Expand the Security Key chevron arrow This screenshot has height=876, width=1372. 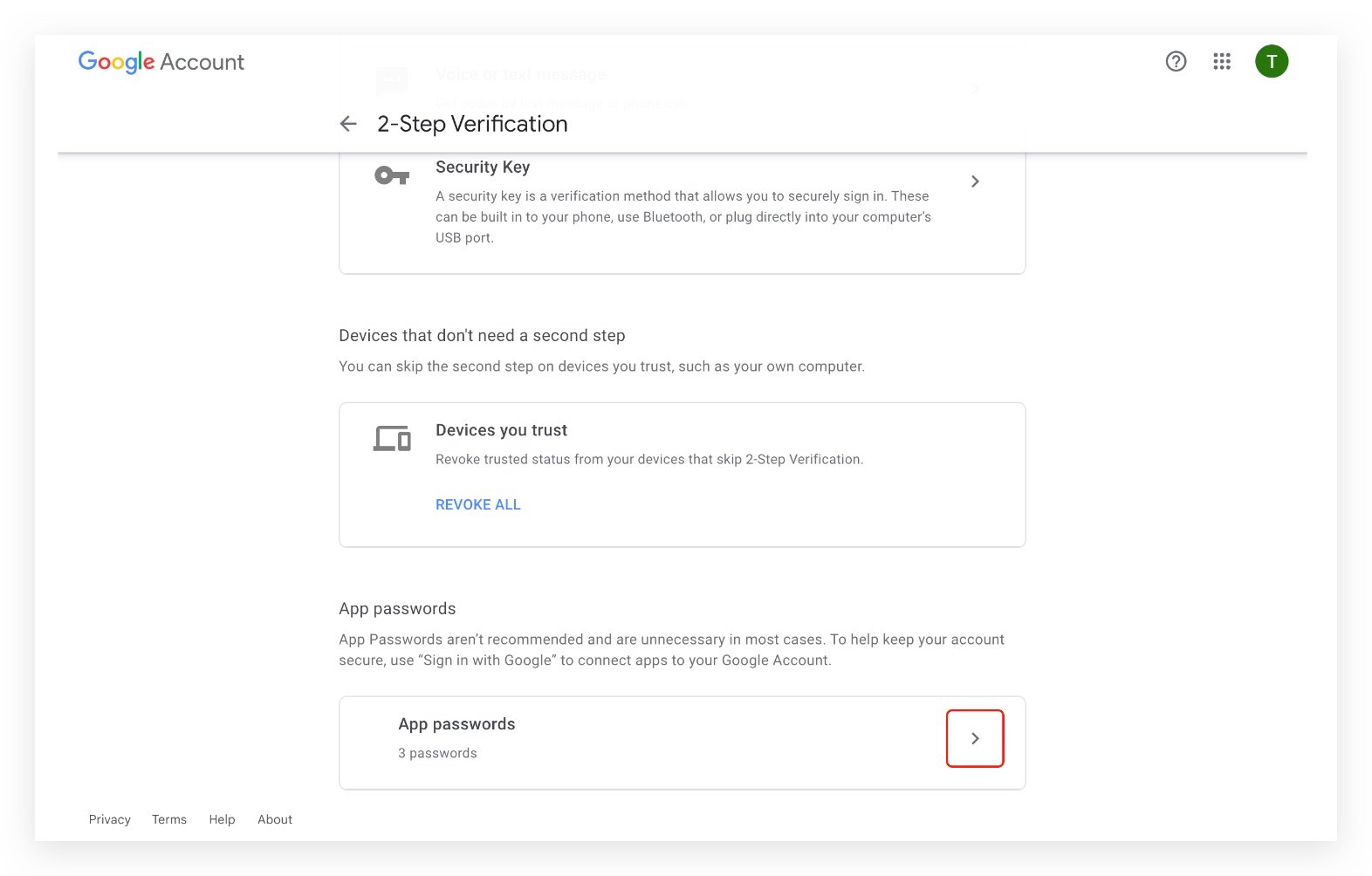[x=975, y=181]
